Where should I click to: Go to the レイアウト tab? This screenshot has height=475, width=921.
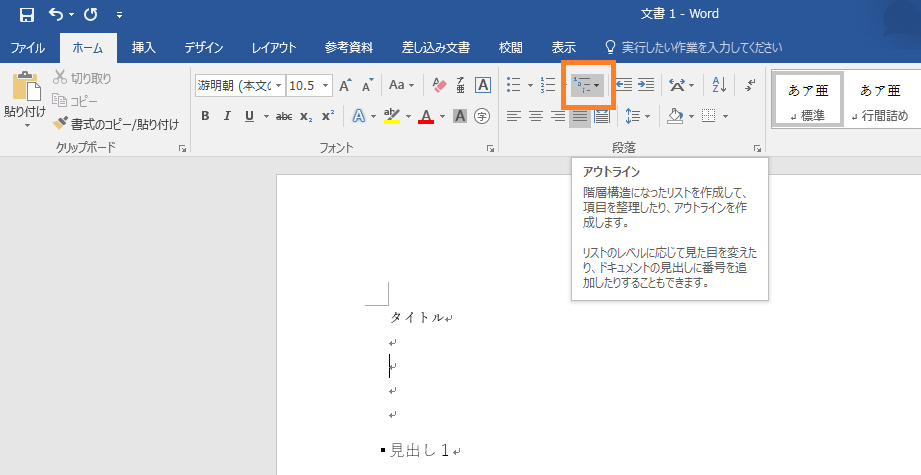[x=274, y=48]
